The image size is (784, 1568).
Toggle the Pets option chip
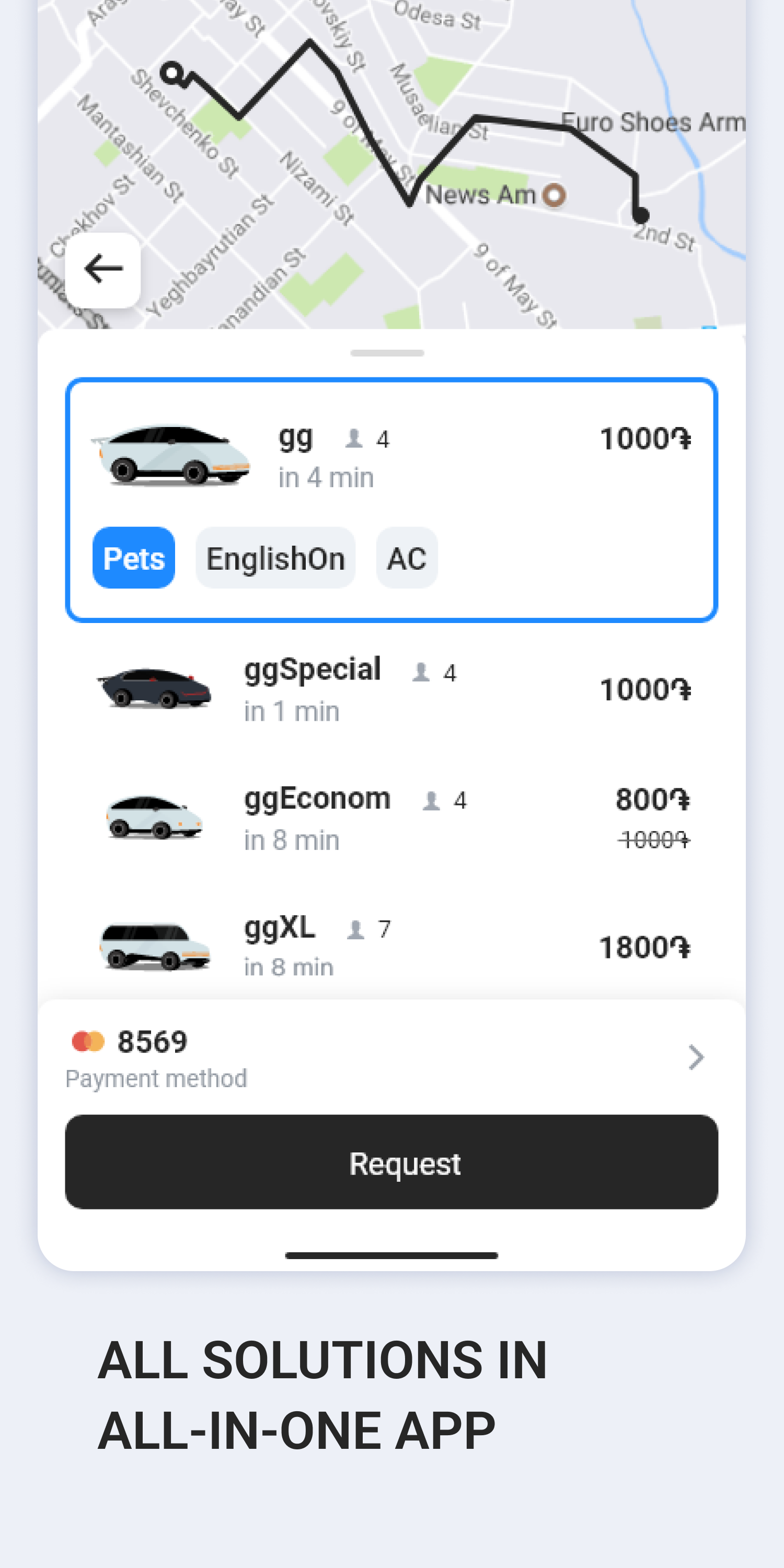(134, 558)
